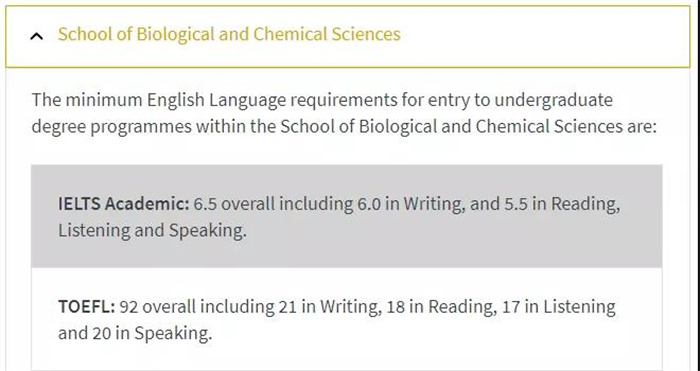Screen dimensions: 700x371
Task: Click the text '6.5 overall' in the IELTS row
Action: (x=234, y=204)
